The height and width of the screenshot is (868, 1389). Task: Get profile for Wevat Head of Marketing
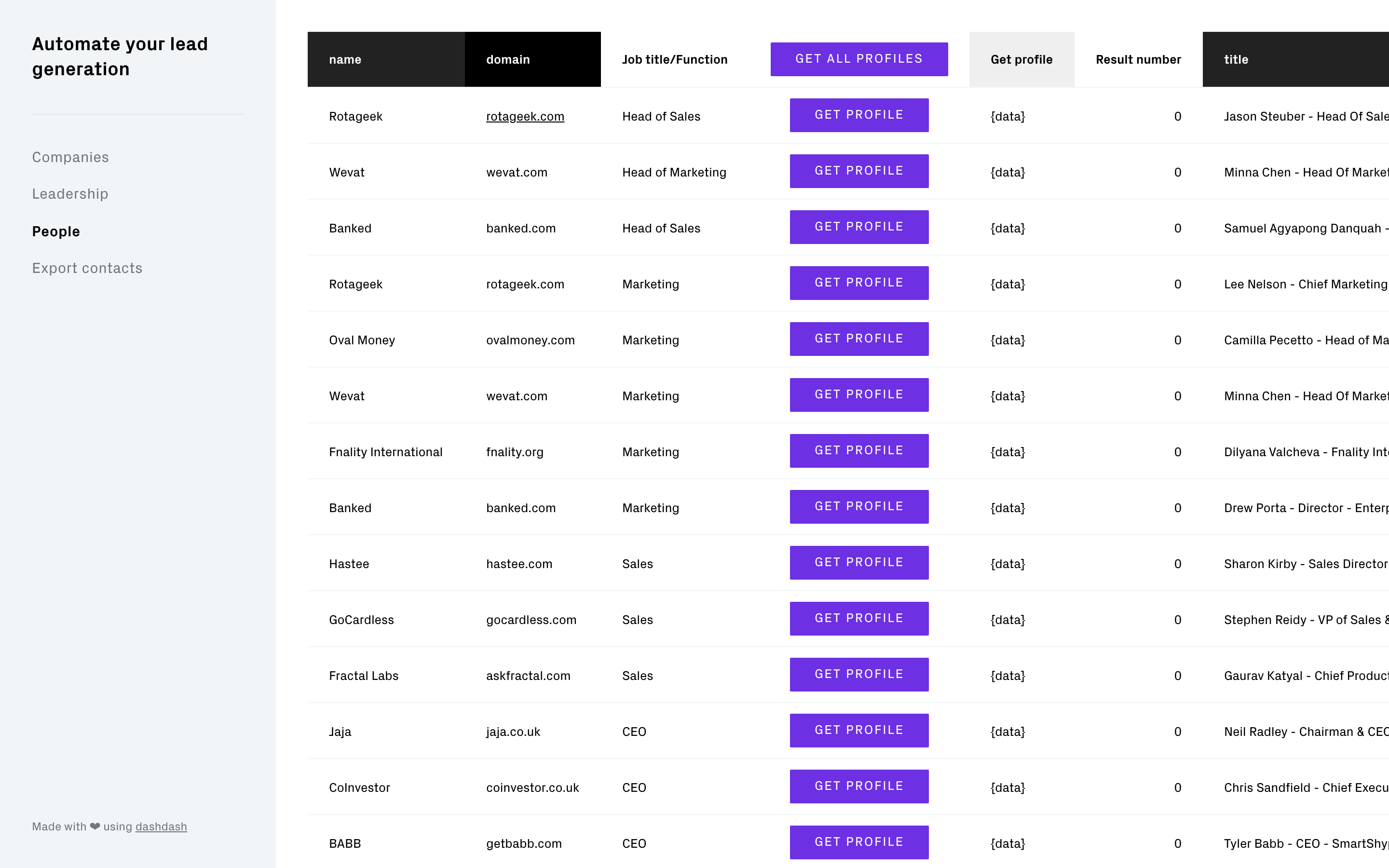coord(858,171)
